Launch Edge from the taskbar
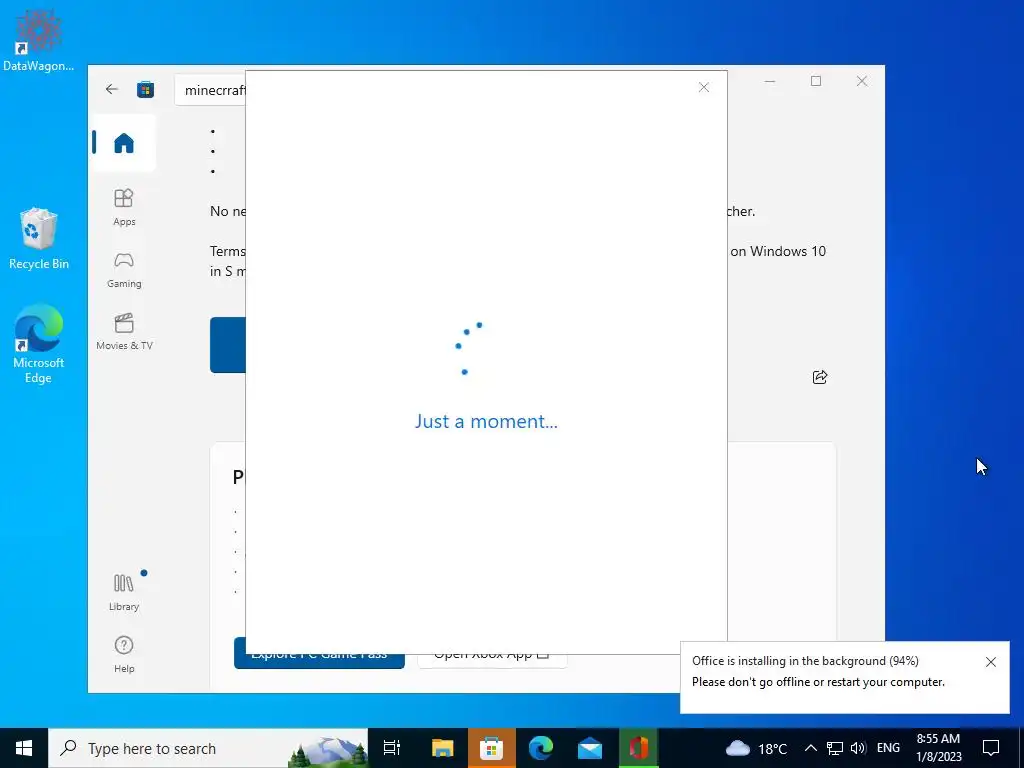The width and height of the screenshot is (1024, 768). pyautogui.click(x=541, y=748)
